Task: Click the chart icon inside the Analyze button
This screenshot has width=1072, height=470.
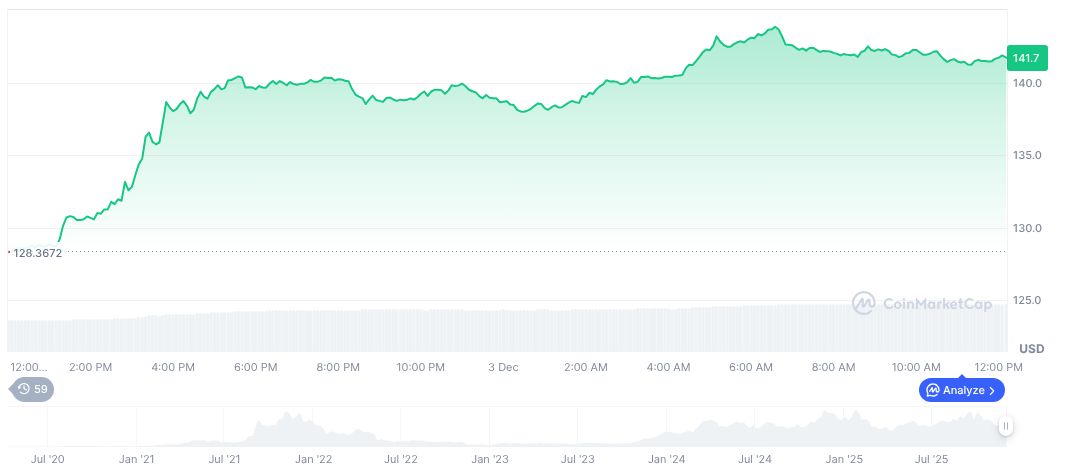Action: point(932,390)
